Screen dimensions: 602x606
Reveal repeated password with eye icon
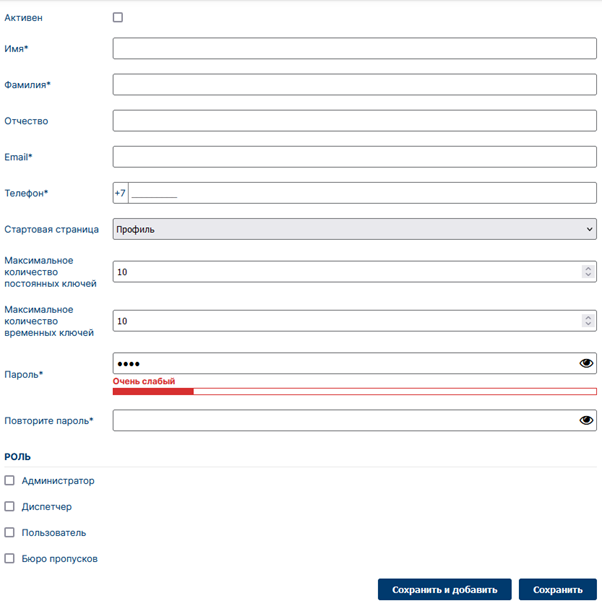pos(586,420)
